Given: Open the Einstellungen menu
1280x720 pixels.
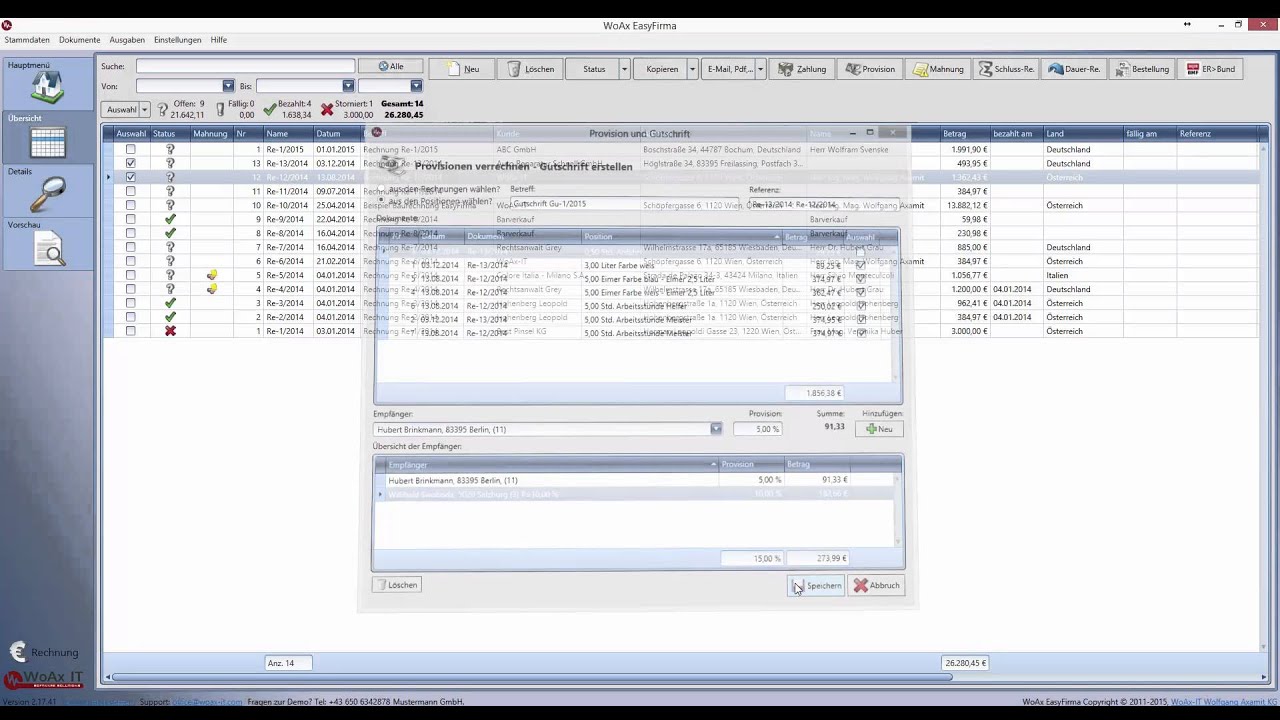Looking at the screenshot, I should pos(177,40).
